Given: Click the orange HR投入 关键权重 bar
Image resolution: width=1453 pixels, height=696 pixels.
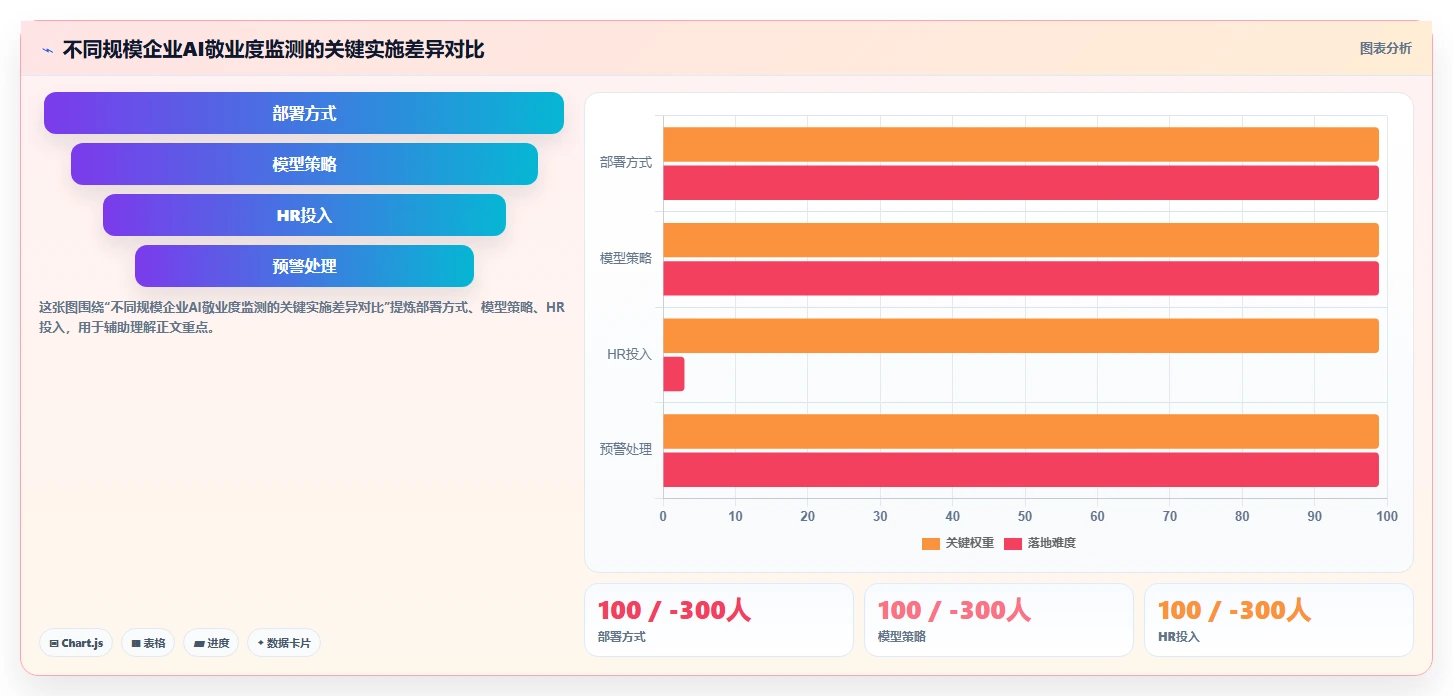Looking at the screenshot, I should pos(1021,336).
